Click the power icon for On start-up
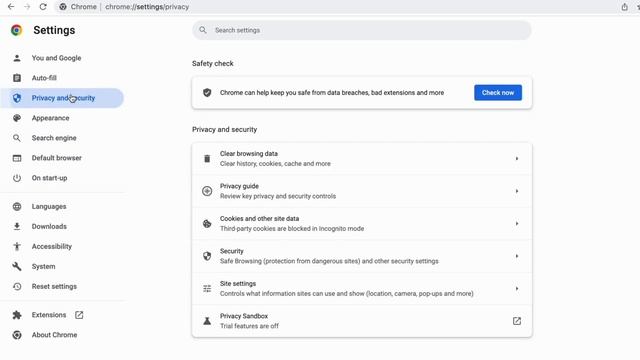This screenshot has width=640, height=360. pyautogui.click(x=17, y=178)
